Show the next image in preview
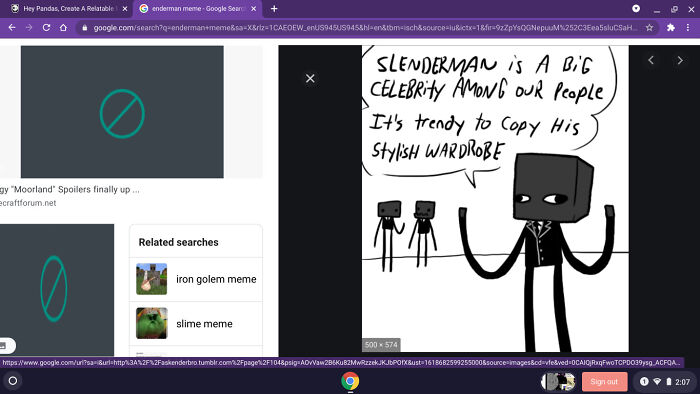The width and height of the screenshot is (700, 394). tap(680, 60)
